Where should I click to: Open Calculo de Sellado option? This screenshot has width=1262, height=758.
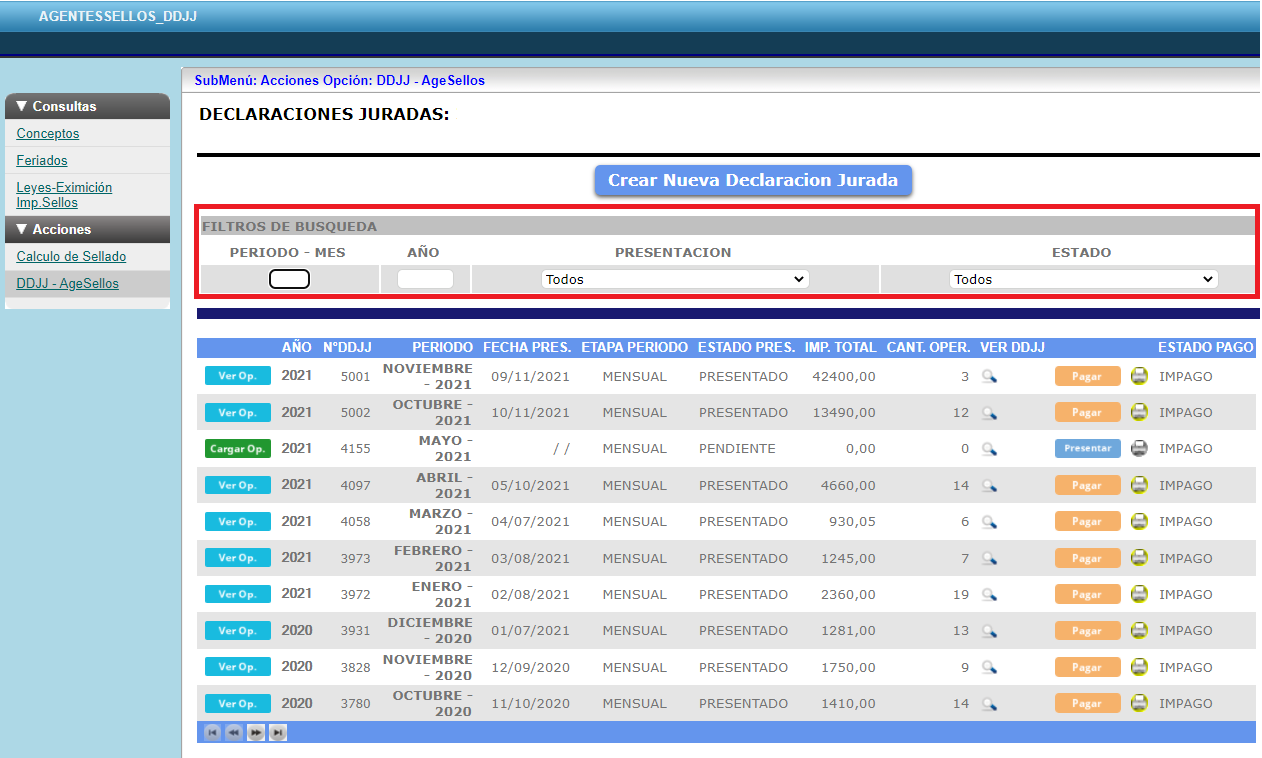click(71, 257)
